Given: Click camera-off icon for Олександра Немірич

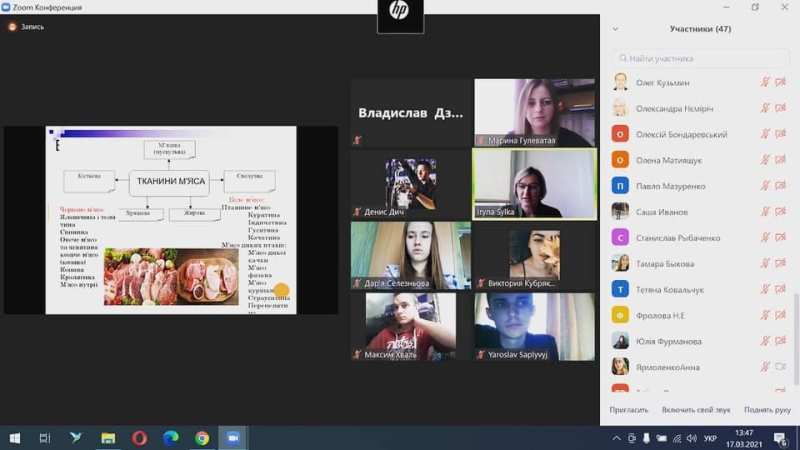Looking at the screenshot, I should point(780,108).
